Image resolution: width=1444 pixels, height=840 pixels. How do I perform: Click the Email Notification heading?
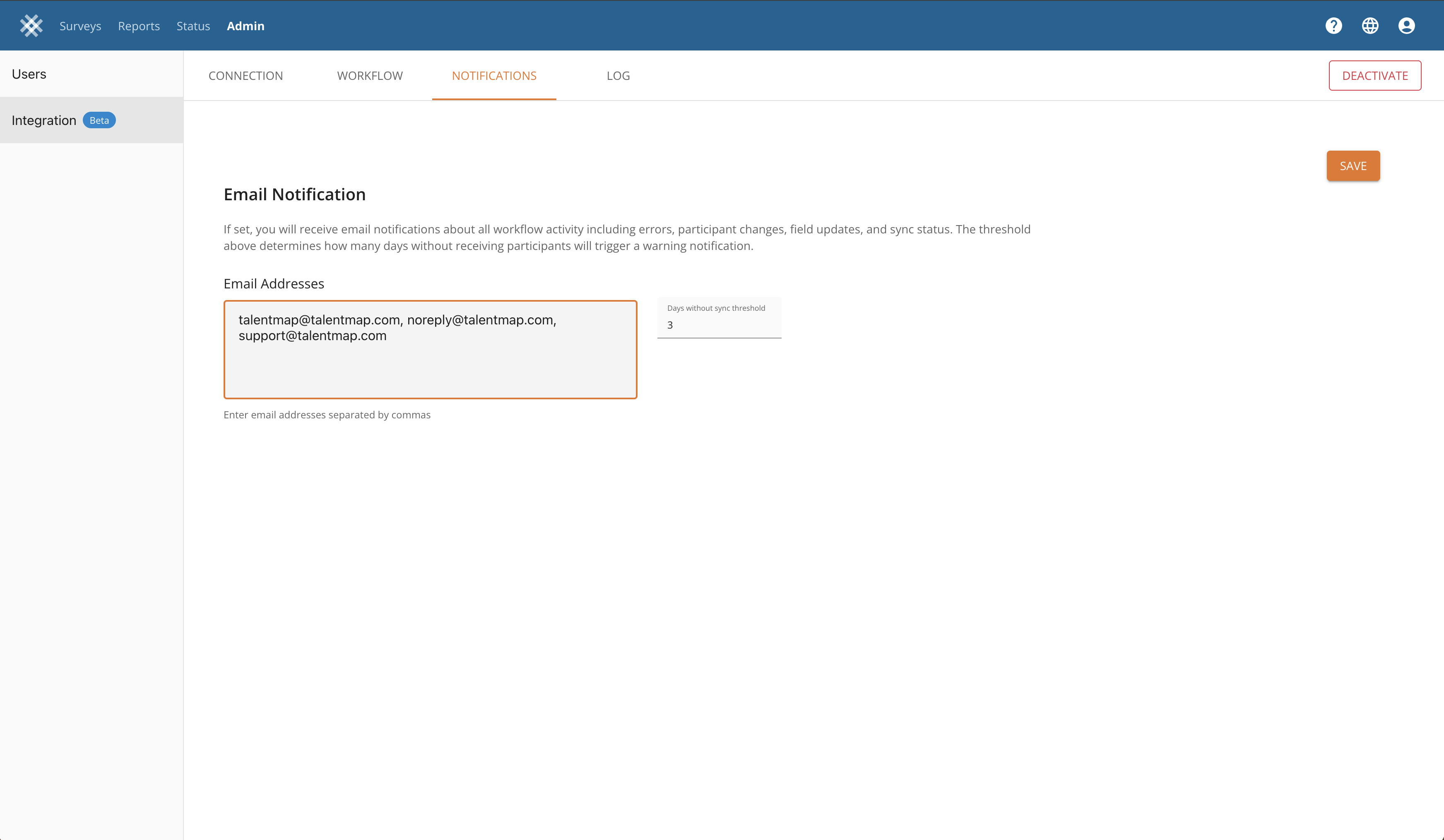coord(294,194)
